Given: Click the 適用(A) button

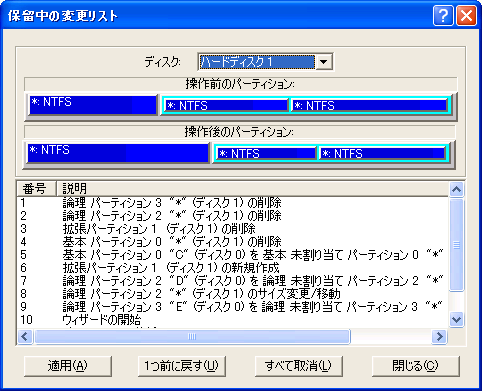Looking at the screenshot, I should coord(68,366).
